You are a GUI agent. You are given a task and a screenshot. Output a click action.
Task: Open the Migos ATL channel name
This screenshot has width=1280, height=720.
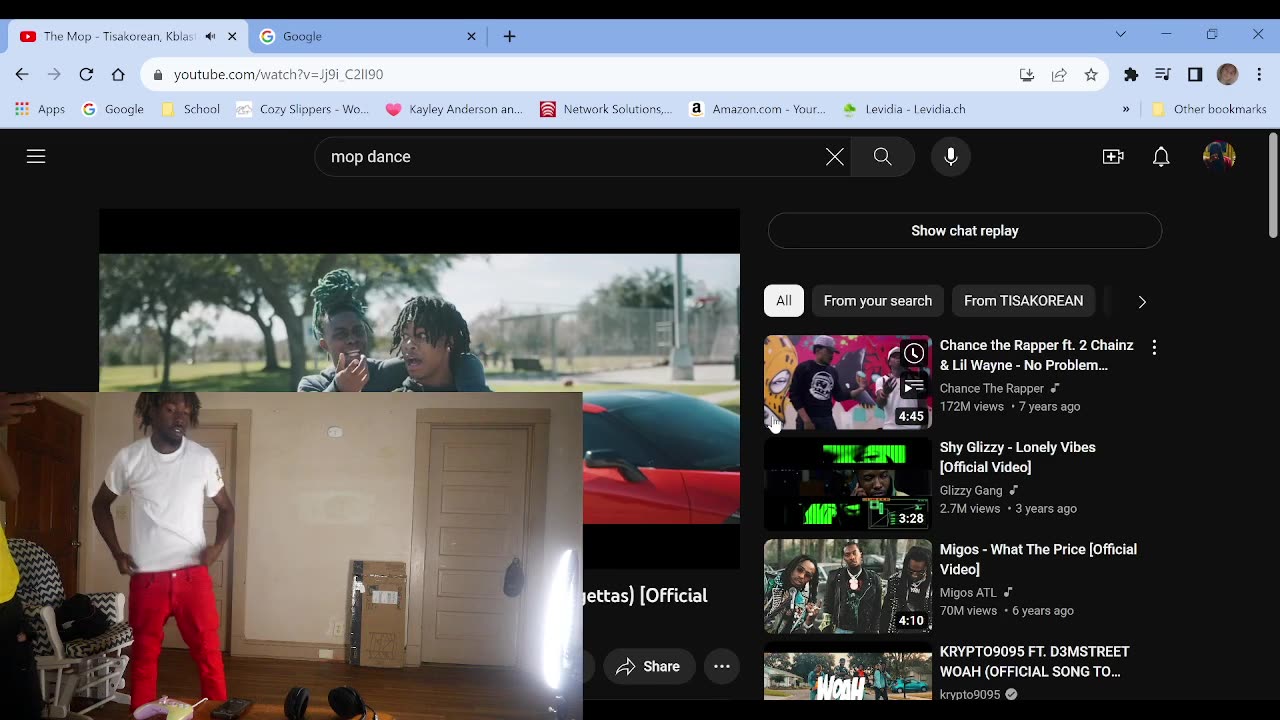[x=968, y=592]
